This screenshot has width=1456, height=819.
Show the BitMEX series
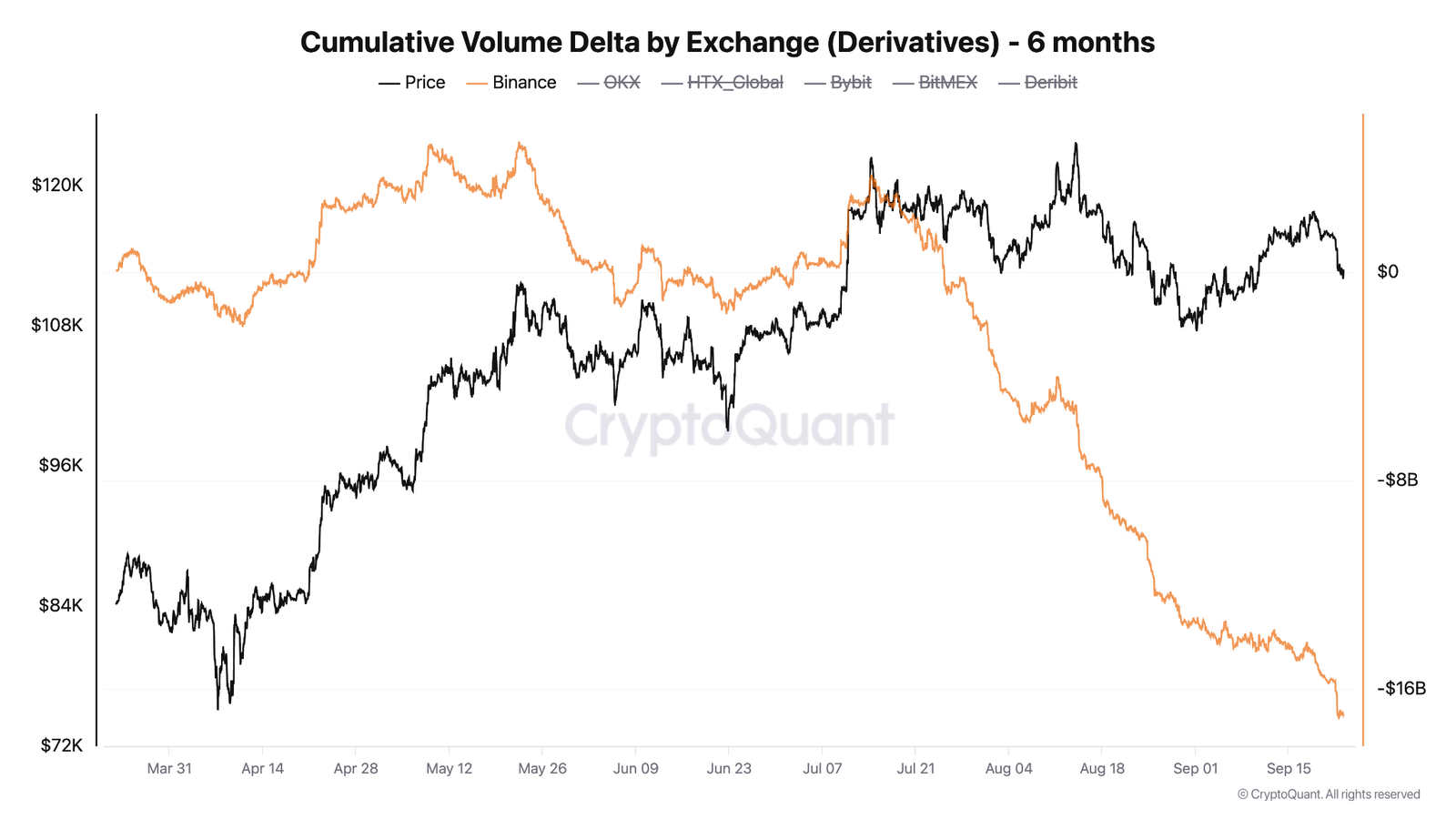coord(947,83)
